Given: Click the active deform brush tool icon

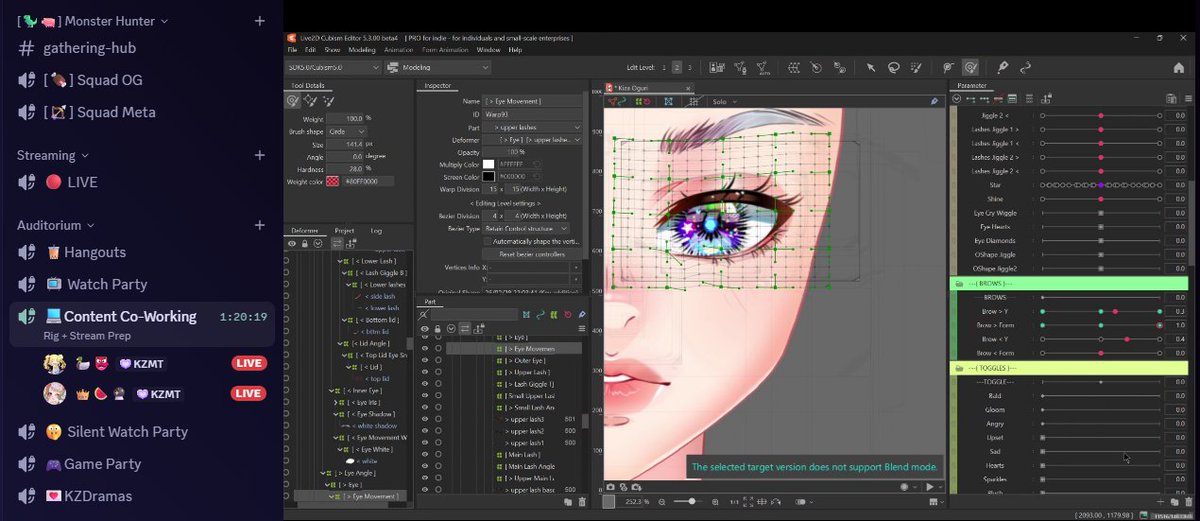Looking at the screenshot, I should tap(970, 67).
